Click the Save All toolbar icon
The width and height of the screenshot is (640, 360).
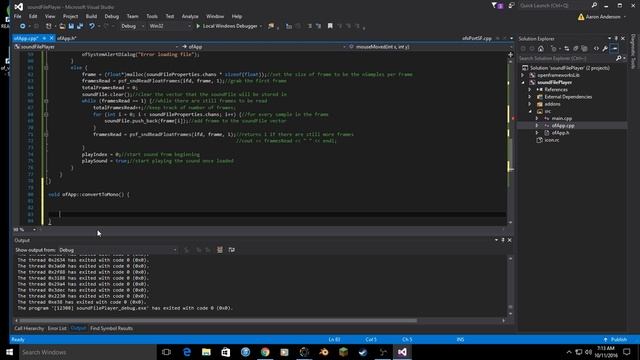click(80, 26)
